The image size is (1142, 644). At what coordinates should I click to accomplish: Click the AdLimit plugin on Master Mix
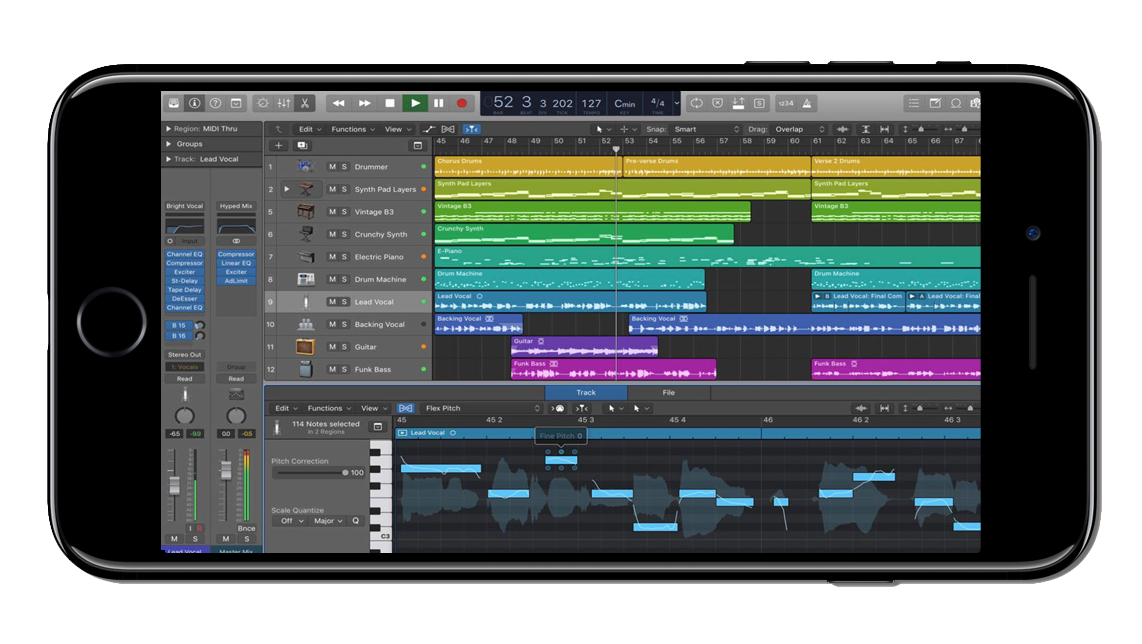(236, 281)
